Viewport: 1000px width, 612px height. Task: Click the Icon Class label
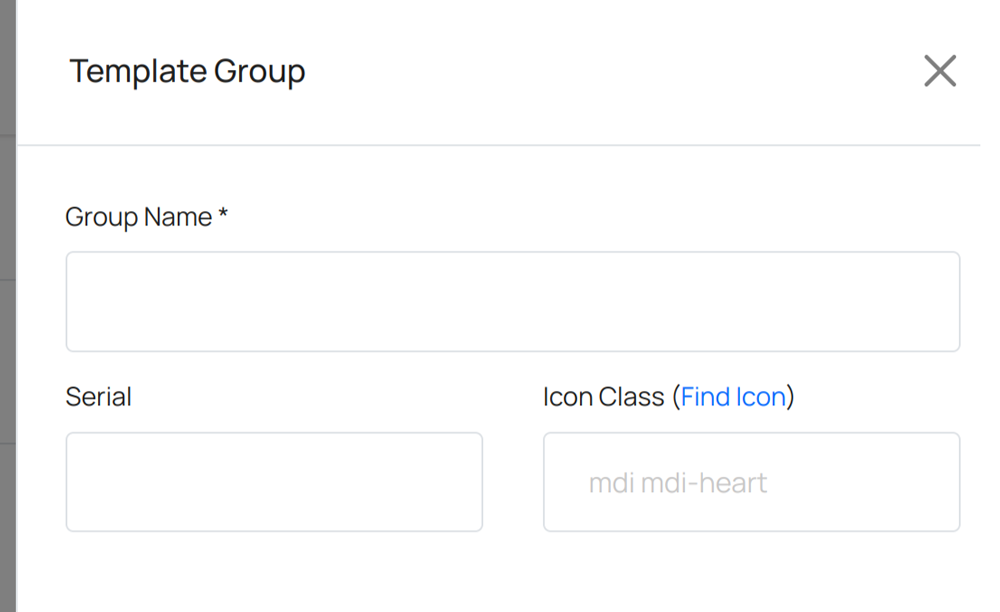[x=603, y=397]
